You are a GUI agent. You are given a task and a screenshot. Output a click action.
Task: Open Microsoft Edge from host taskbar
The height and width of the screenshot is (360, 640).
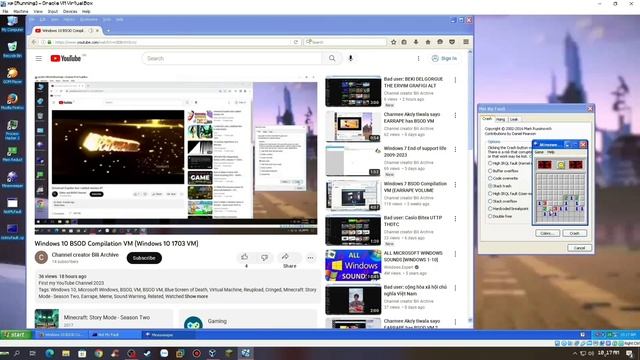click(50, 353)
